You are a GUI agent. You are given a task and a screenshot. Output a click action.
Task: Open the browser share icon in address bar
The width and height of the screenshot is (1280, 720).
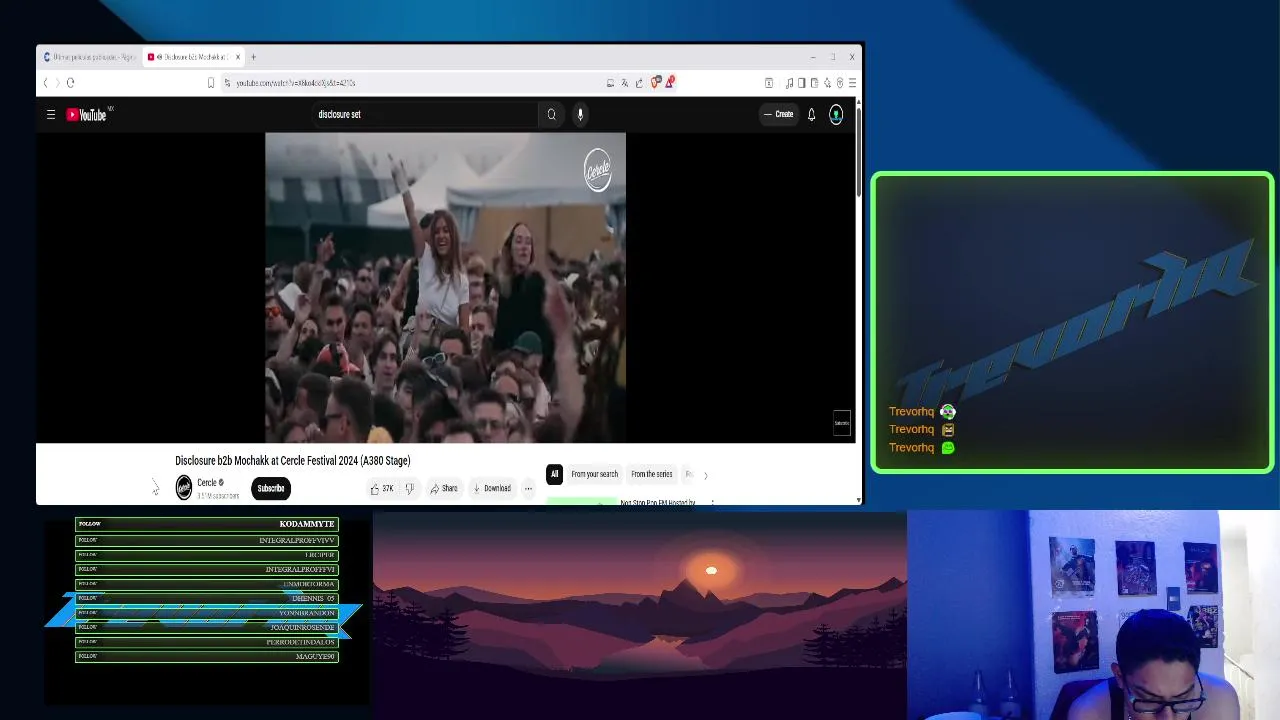(639, 83)
